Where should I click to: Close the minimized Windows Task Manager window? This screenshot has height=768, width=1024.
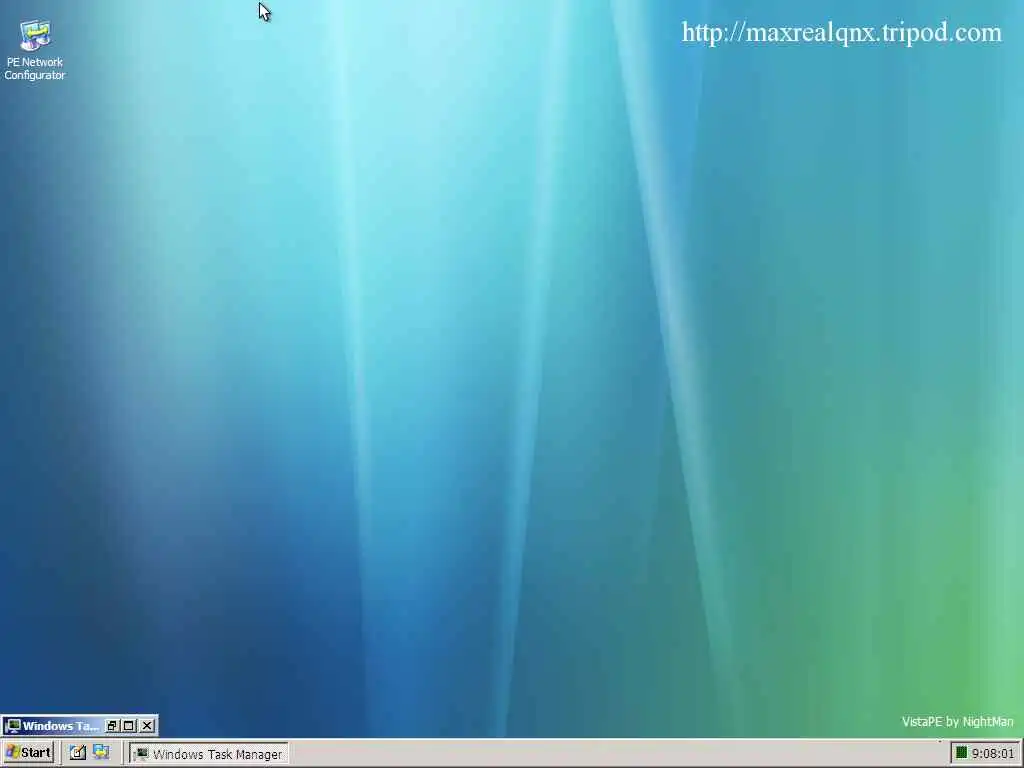(147, 726)
